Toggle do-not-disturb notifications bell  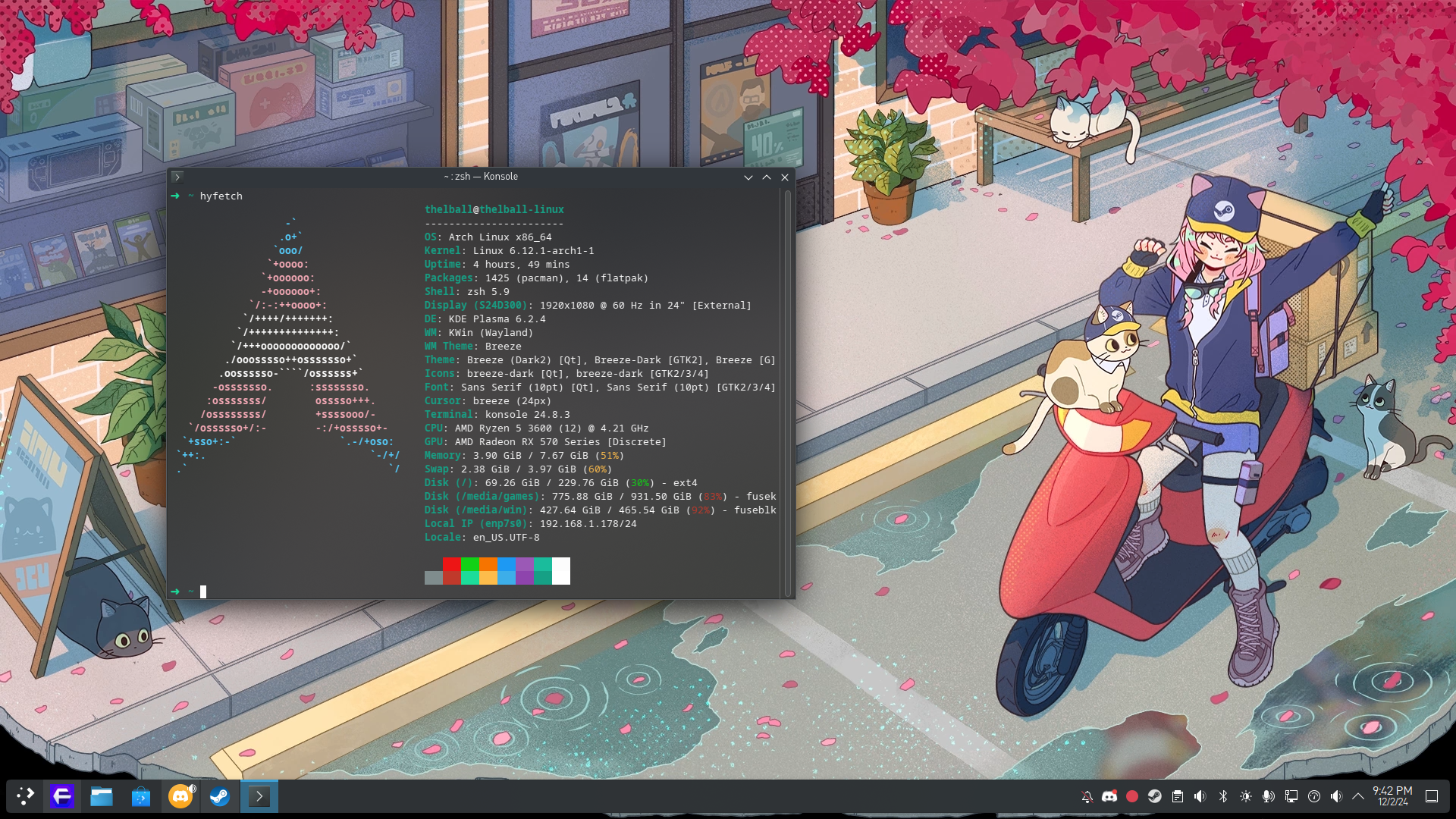1087,796
